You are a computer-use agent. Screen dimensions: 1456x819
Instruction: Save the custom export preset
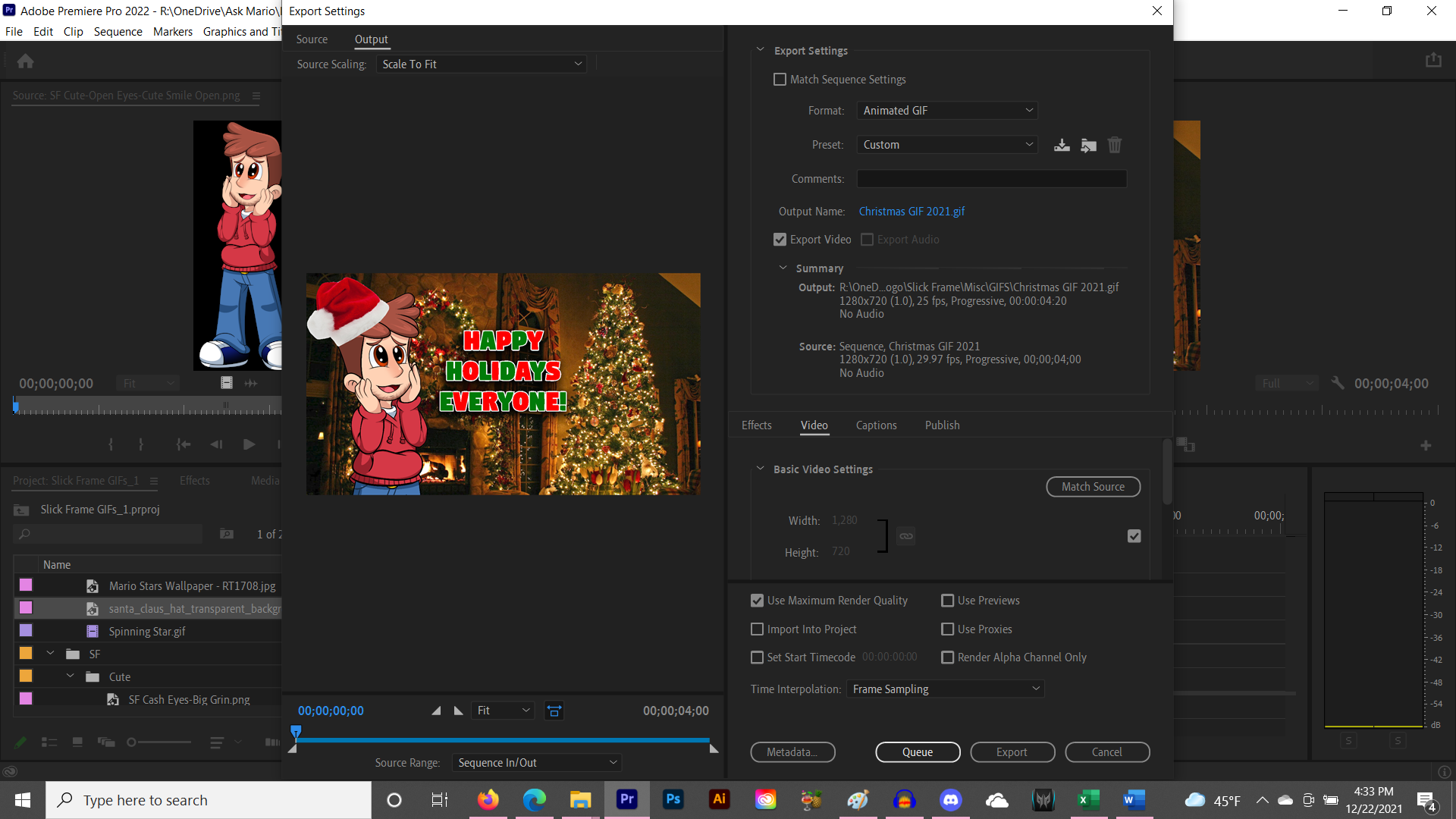pos(1062,144)
